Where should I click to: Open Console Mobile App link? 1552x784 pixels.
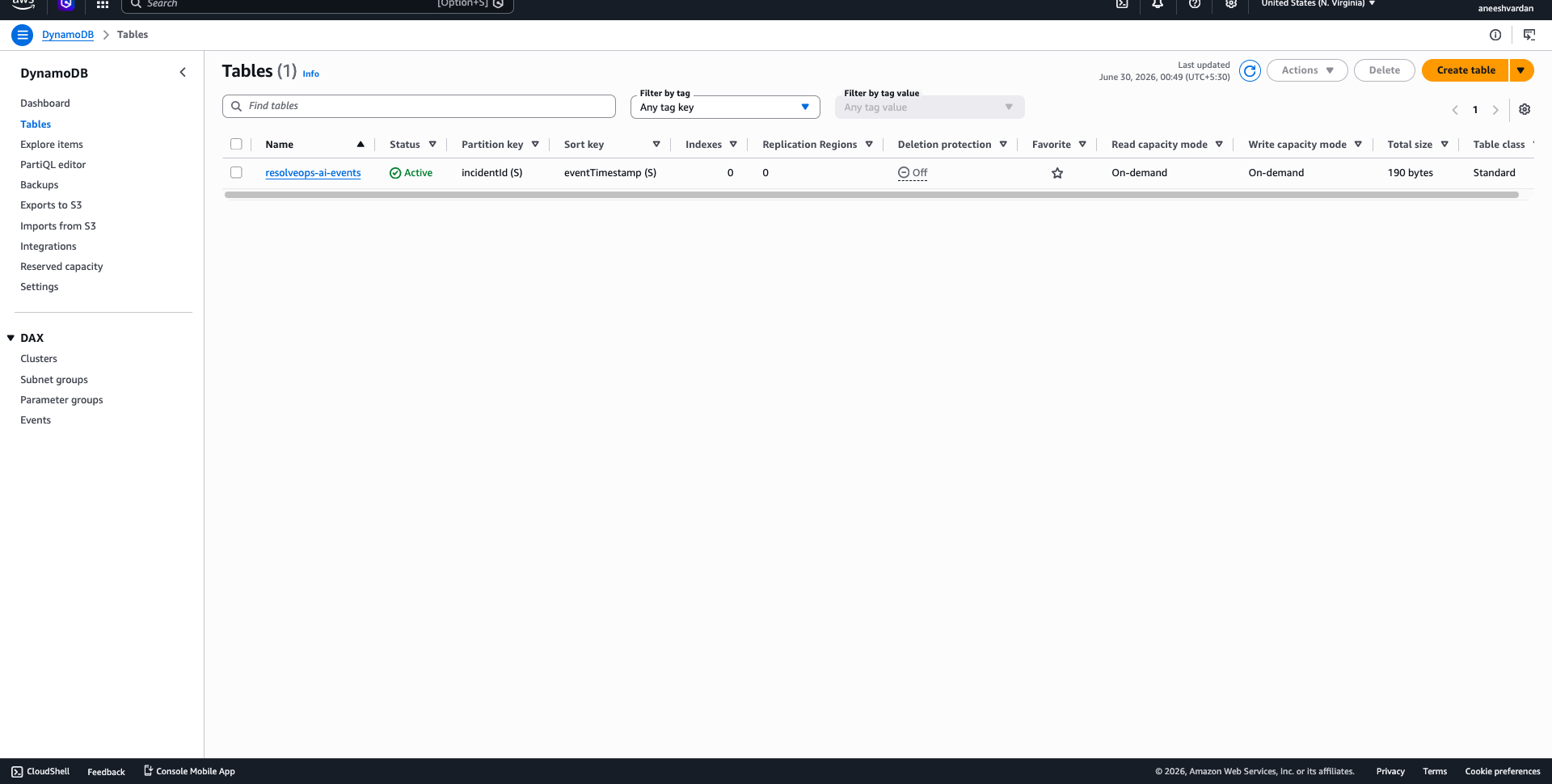click(189, 772)
